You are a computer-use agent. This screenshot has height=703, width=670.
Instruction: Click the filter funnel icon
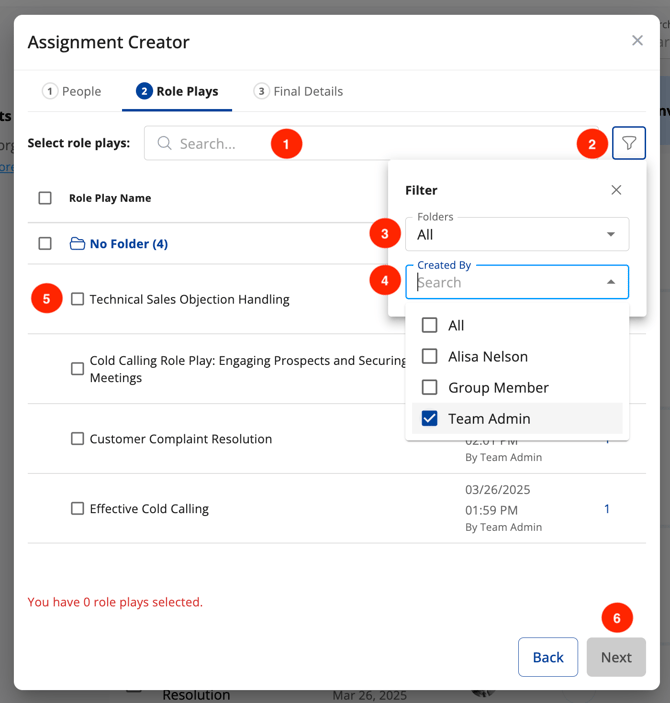pyautogui.click(x=628, y=143)
